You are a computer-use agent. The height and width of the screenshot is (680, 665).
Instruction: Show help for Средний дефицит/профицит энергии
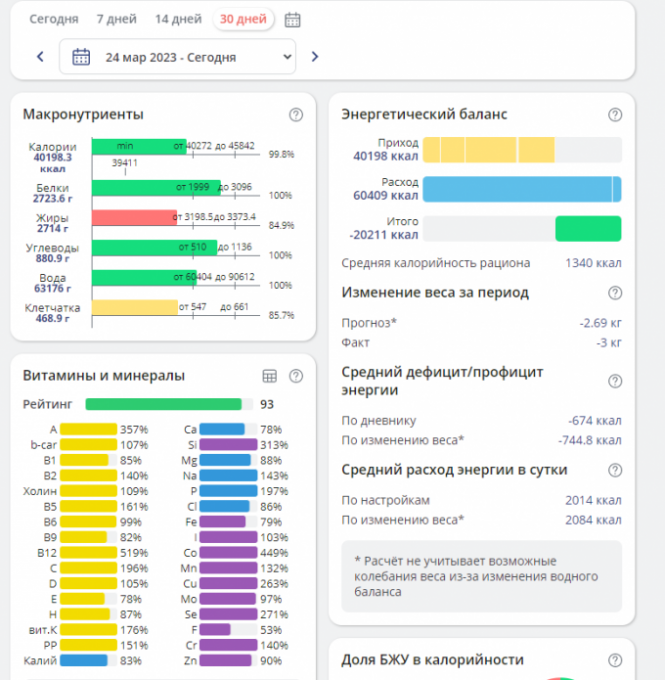click(615, 381)
